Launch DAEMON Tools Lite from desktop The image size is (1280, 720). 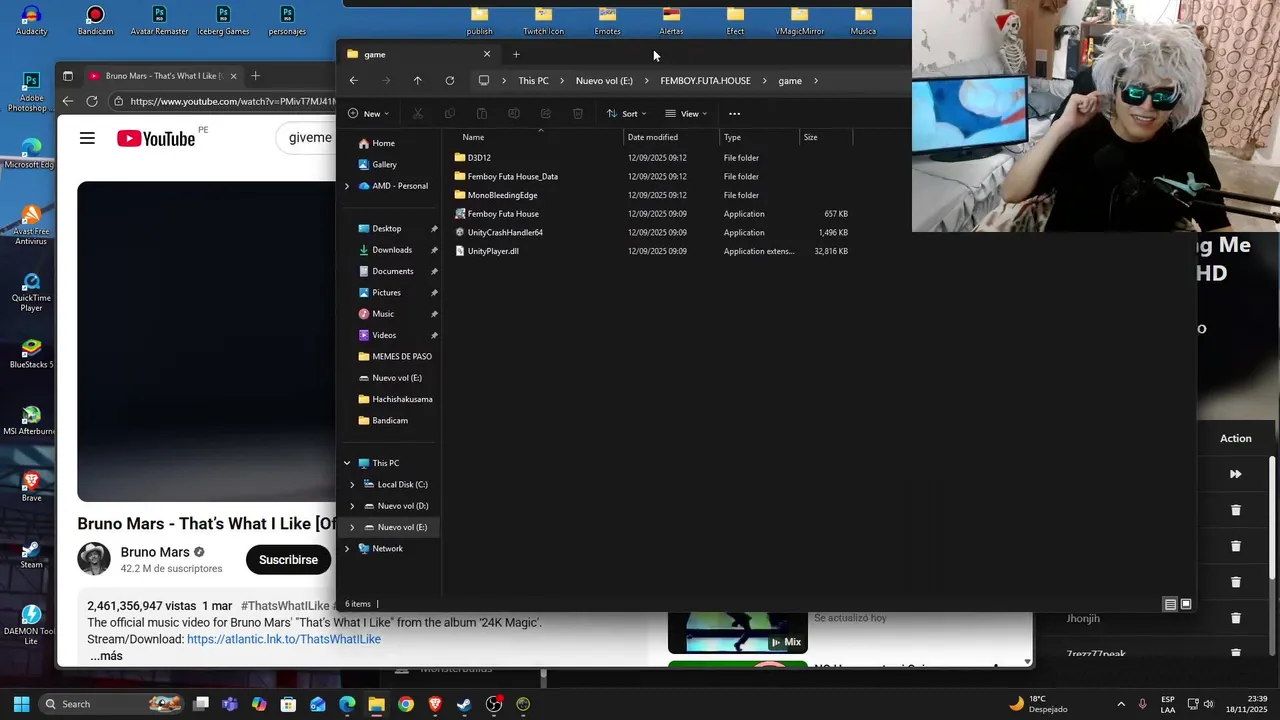[x=31, y=625]
